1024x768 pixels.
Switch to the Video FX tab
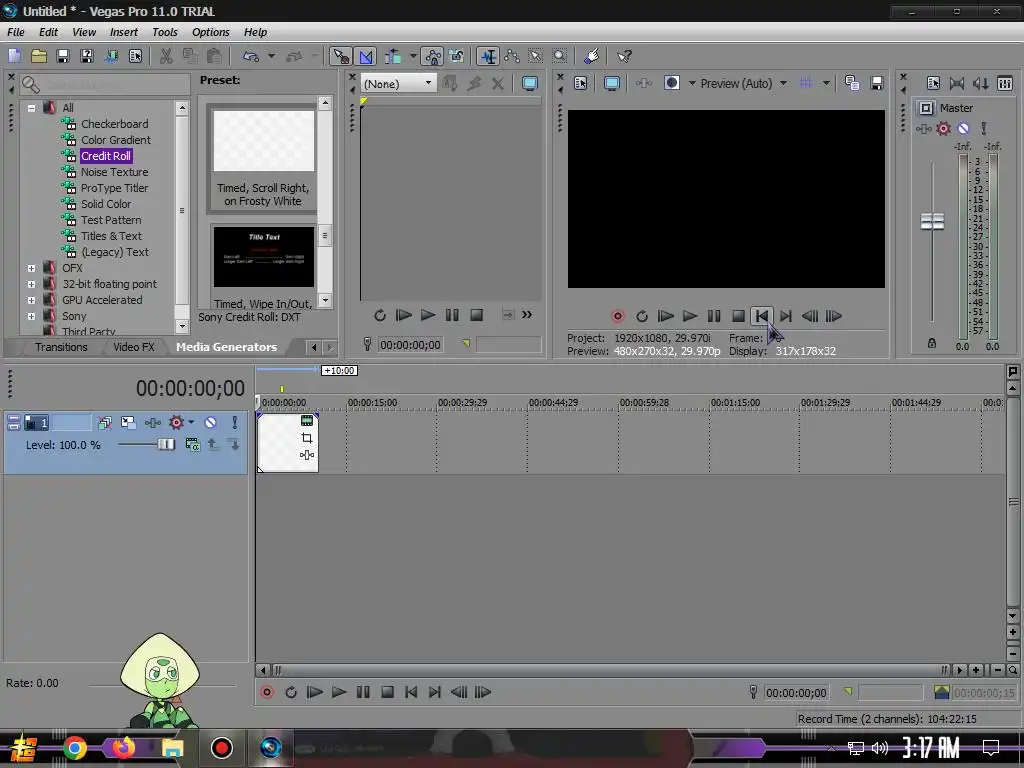pos(134,347)
